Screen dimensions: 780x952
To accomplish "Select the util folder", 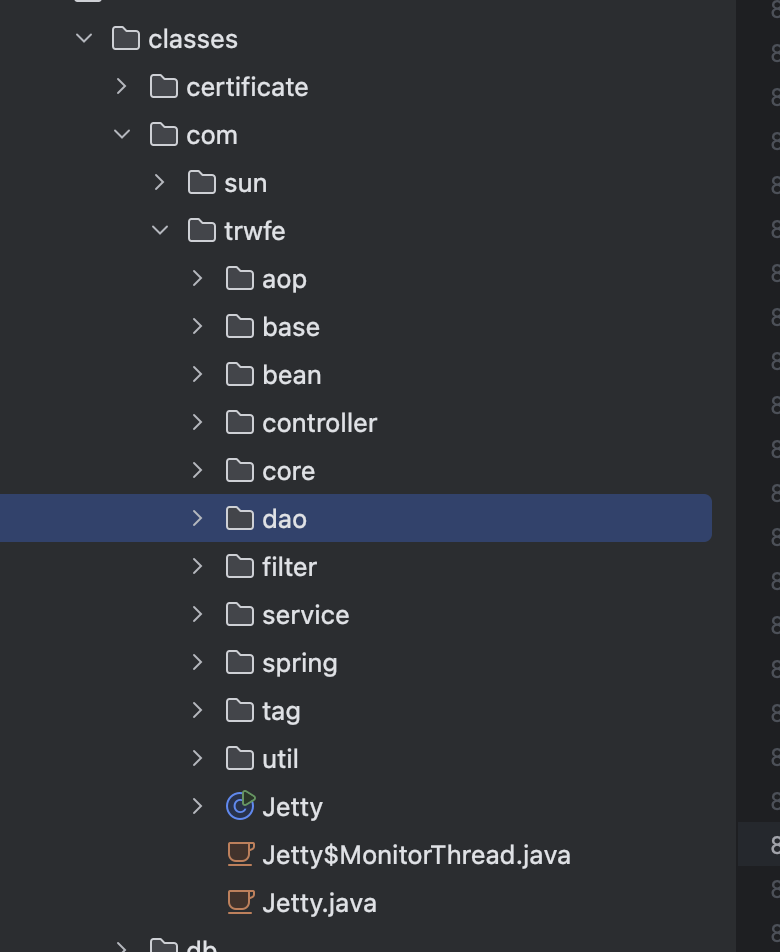I will 280,758.
